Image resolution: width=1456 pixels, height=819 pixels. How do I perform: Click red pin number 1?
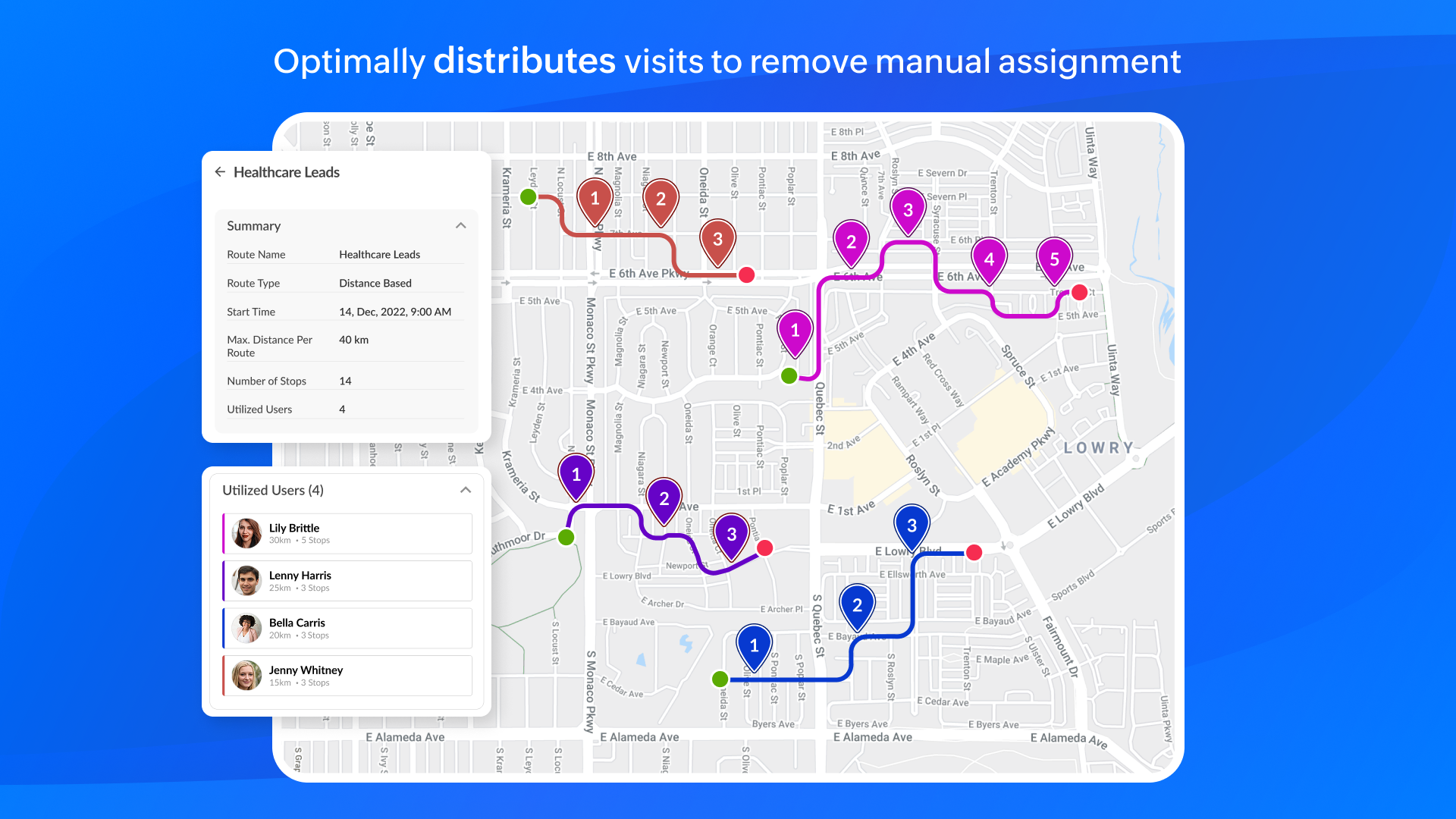click(x=595, y=199)
